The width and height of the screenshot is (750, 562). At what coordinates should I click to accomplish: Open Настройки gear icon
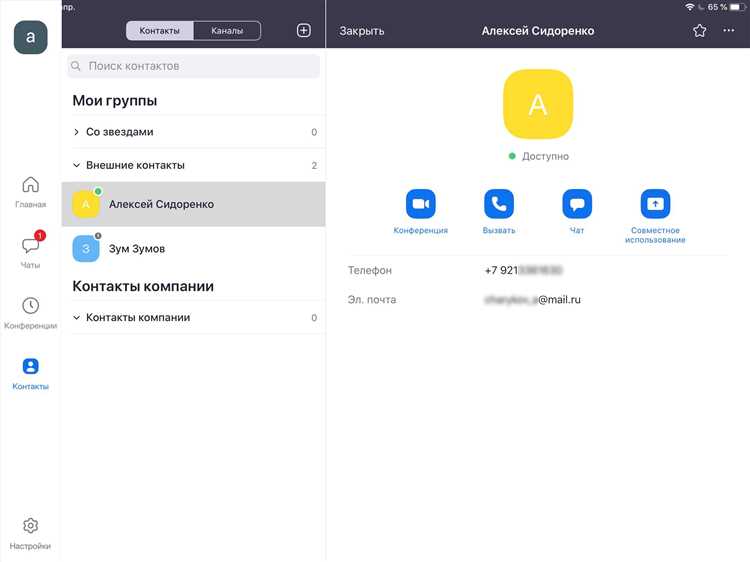31,526
